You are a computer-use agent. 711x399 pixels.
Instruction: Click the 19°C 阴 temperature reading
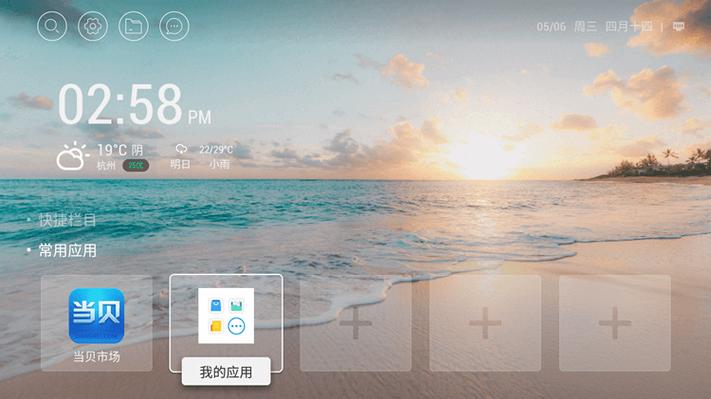point(120,150)
